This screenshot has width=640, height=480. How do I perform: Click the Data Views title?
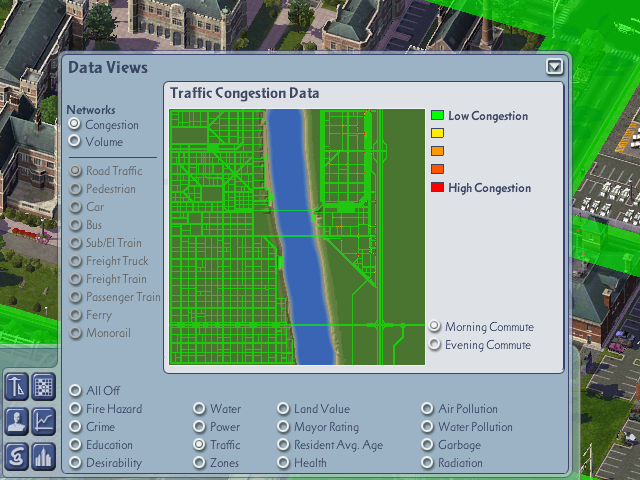coord(108,67)
